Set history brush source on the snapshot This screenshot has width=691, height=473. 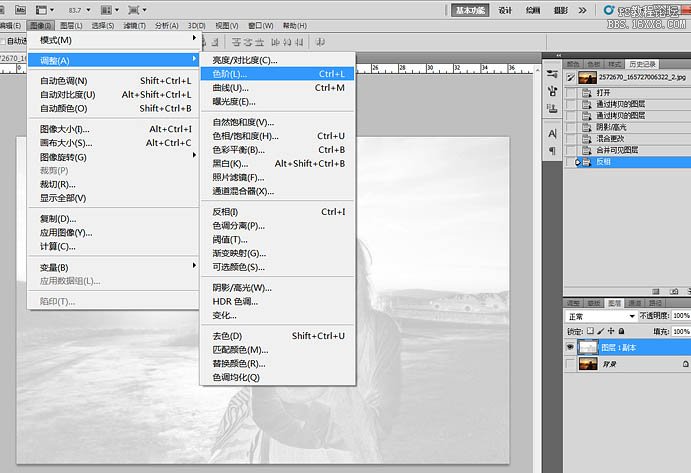coord(571,78)
